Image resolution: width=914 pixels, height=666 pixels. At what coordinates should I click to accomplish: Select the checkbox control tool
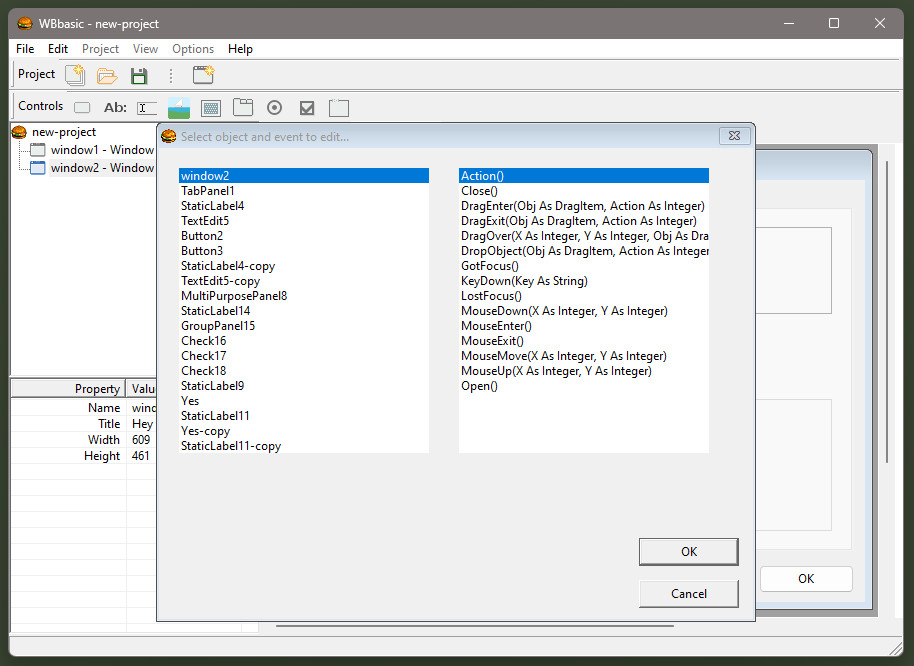(307, 107)
